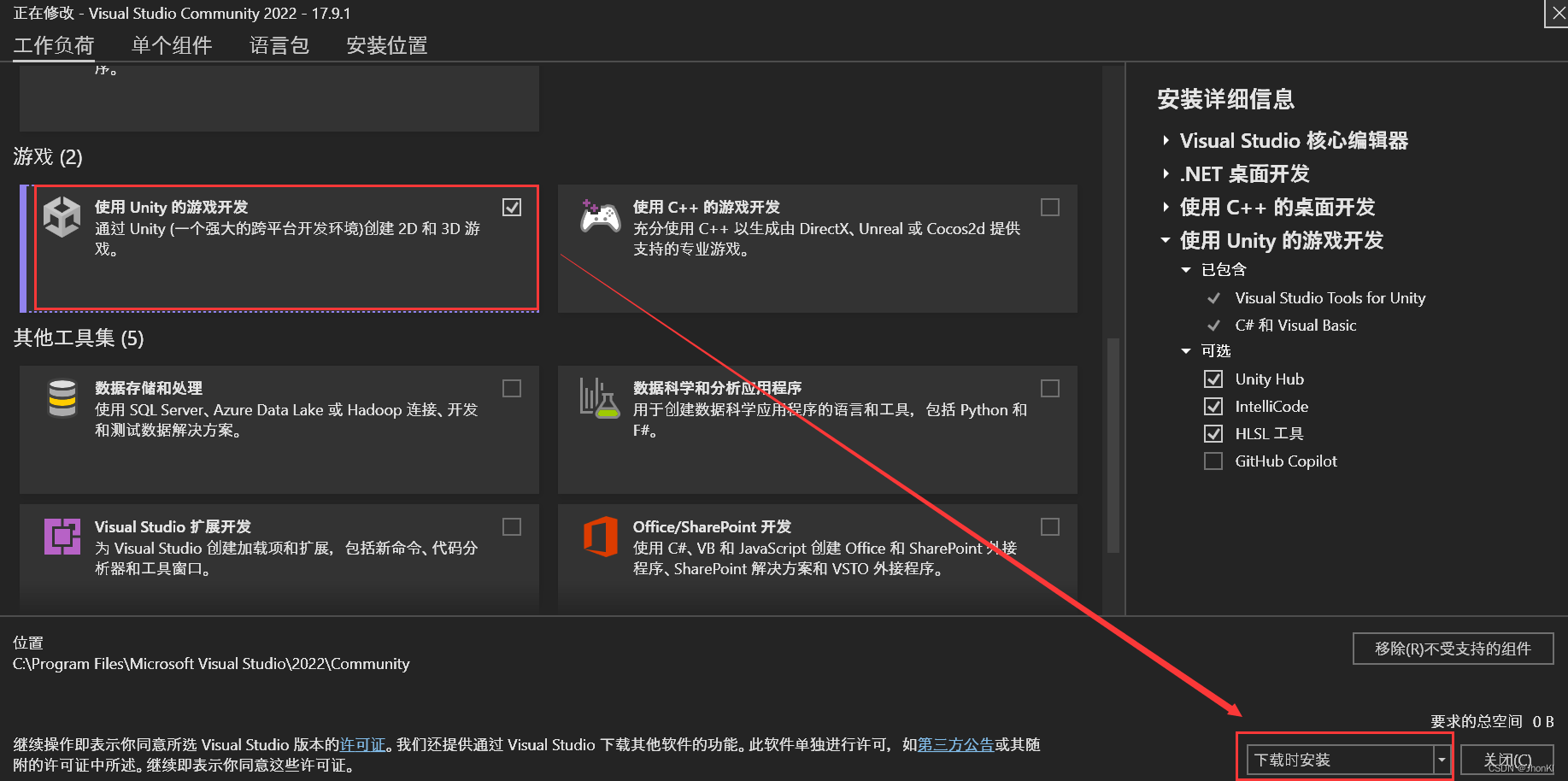Collapse the 已包含 section
The width and height of the screenshot is (1568, 781).
pos(1186,270)
